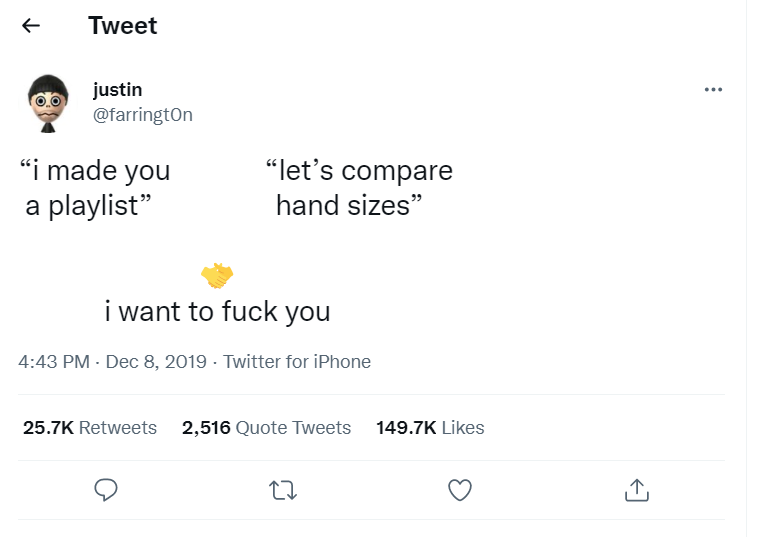Click the 4:43 PM time text
The width and height of the screenshot is (759, 537).
coord(54,362)
